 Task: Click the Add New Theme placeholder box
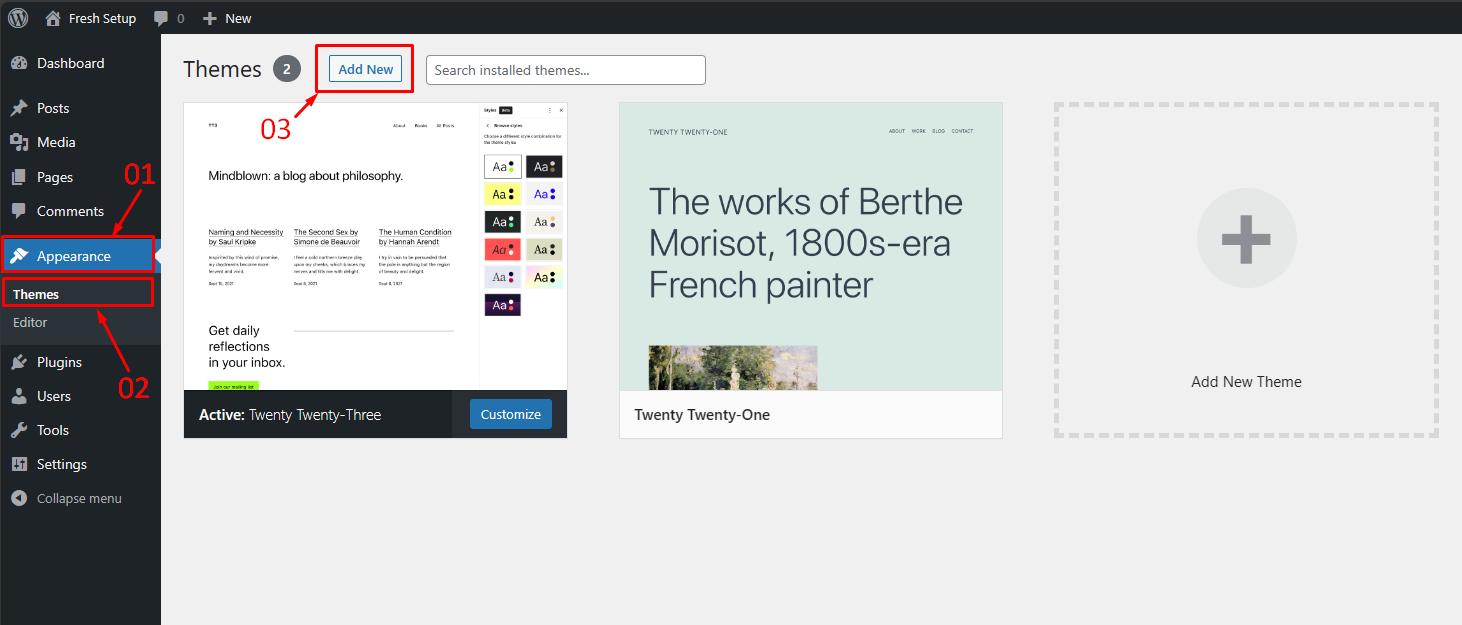1246,270
